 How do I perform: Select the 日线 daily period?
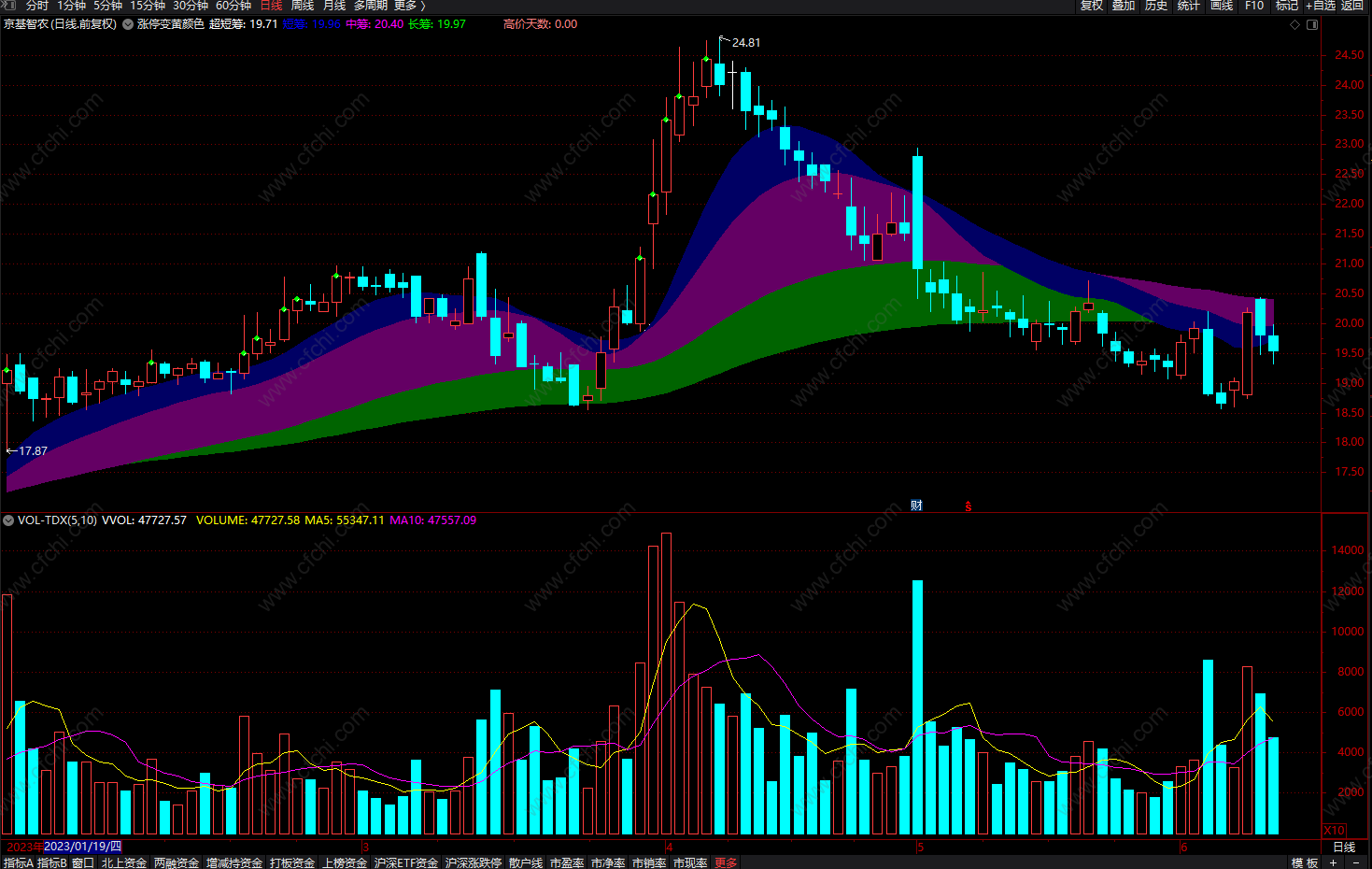(x=271, y=6)
